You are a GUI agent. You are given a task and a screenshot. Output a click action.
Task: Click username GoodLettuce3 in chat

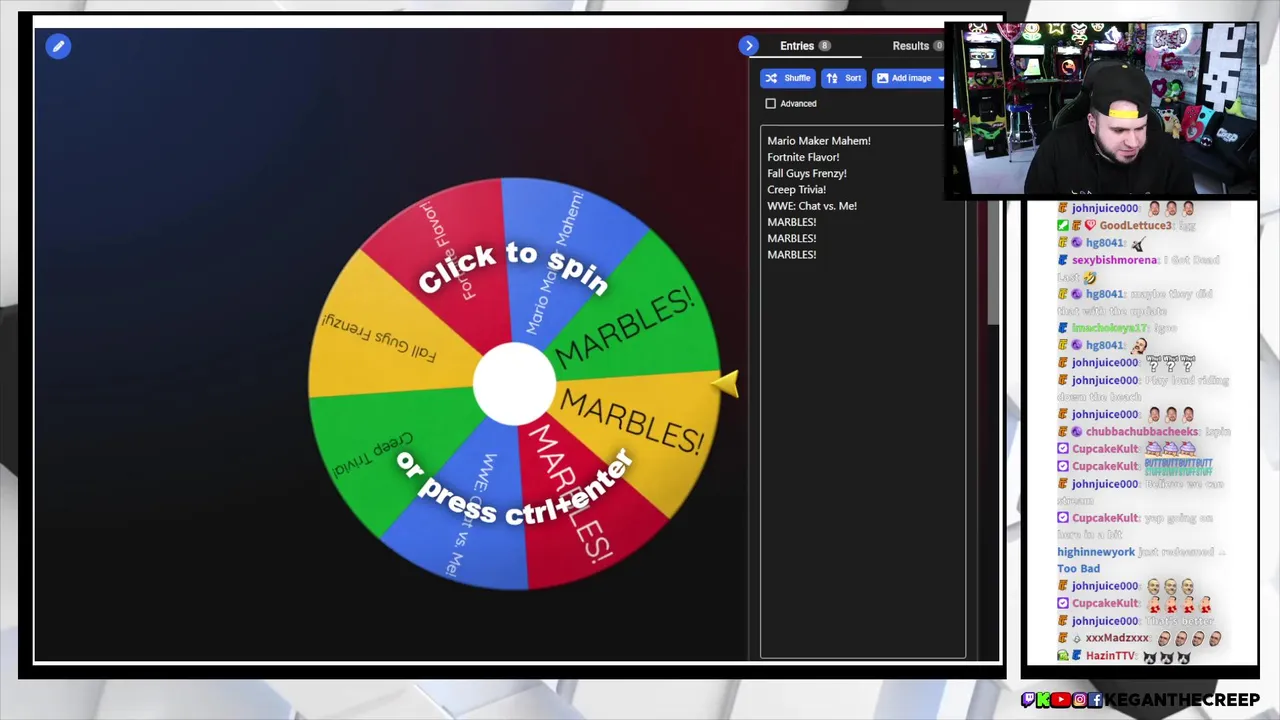pos(1135,226)
